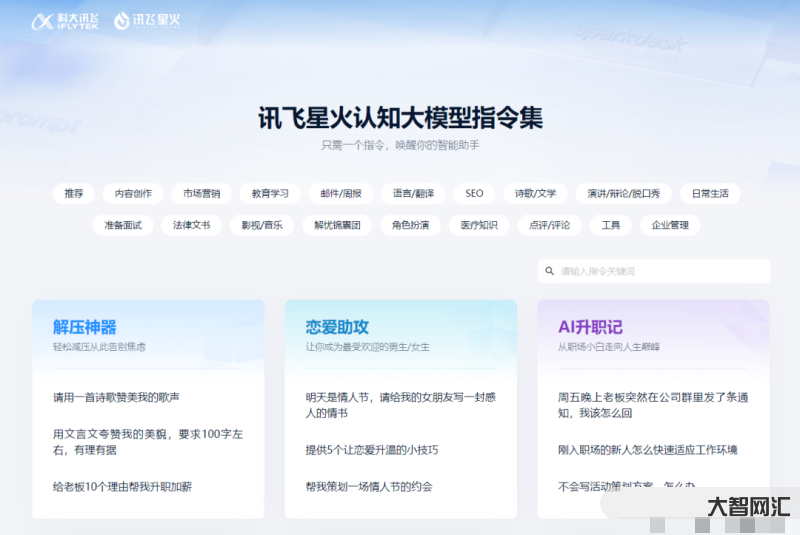Click the 解压神器 card title
Viewport: 800px width, 535px height.
pyautogui.click(x=85, y=327)
